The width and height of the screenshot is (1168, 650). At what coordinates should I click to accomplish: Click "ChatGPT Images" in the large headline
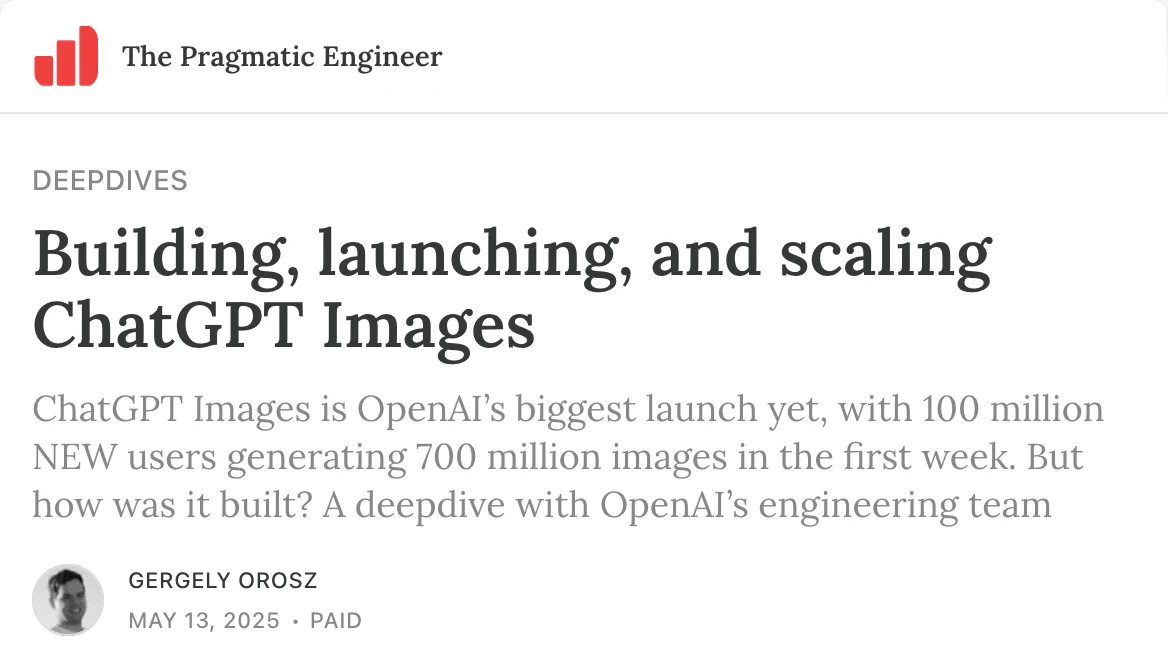(x=284, y=326)
